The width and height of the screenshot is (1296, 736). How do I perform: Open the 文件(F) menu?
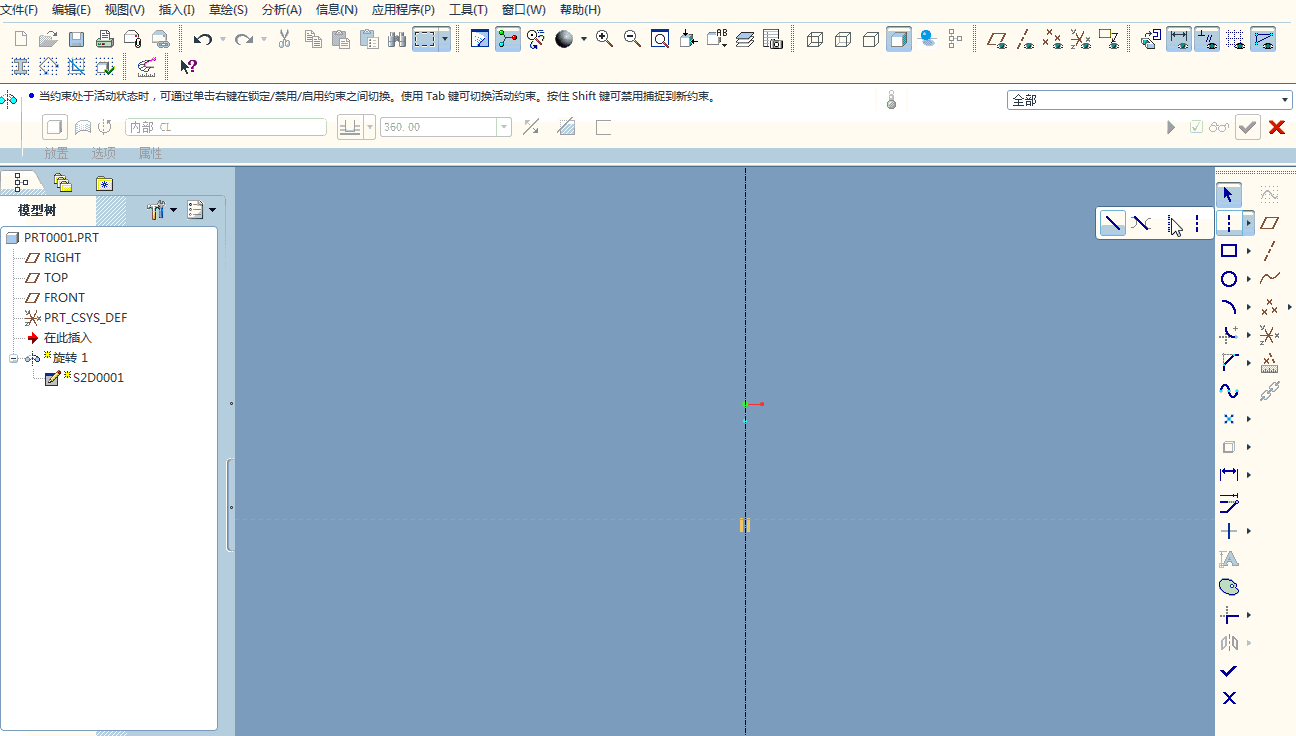tap(19, 10)
